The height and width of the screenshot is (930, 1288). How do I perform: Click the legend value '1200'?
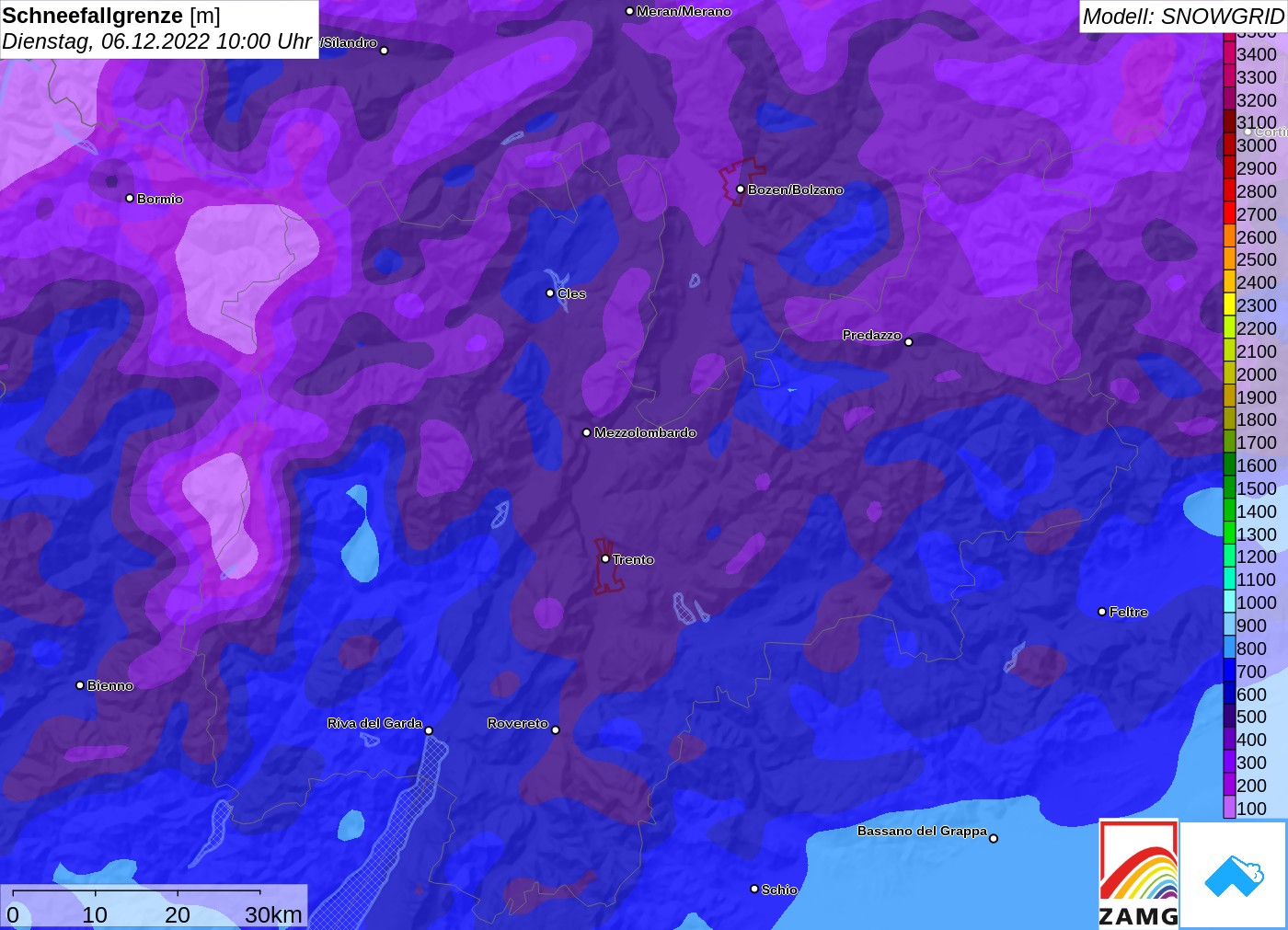pos(1257,557)
